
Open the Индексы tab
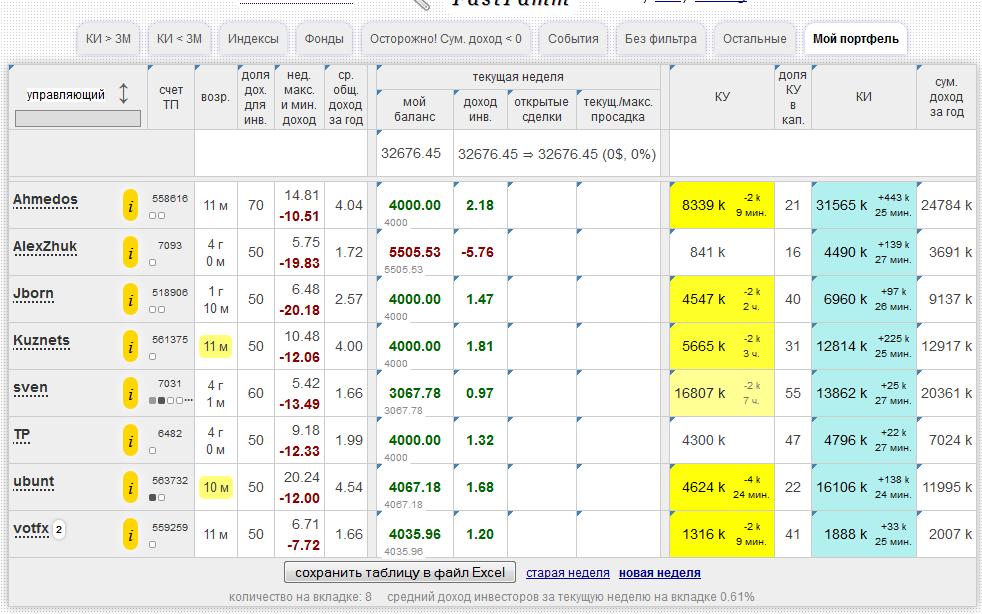point(253,39)
